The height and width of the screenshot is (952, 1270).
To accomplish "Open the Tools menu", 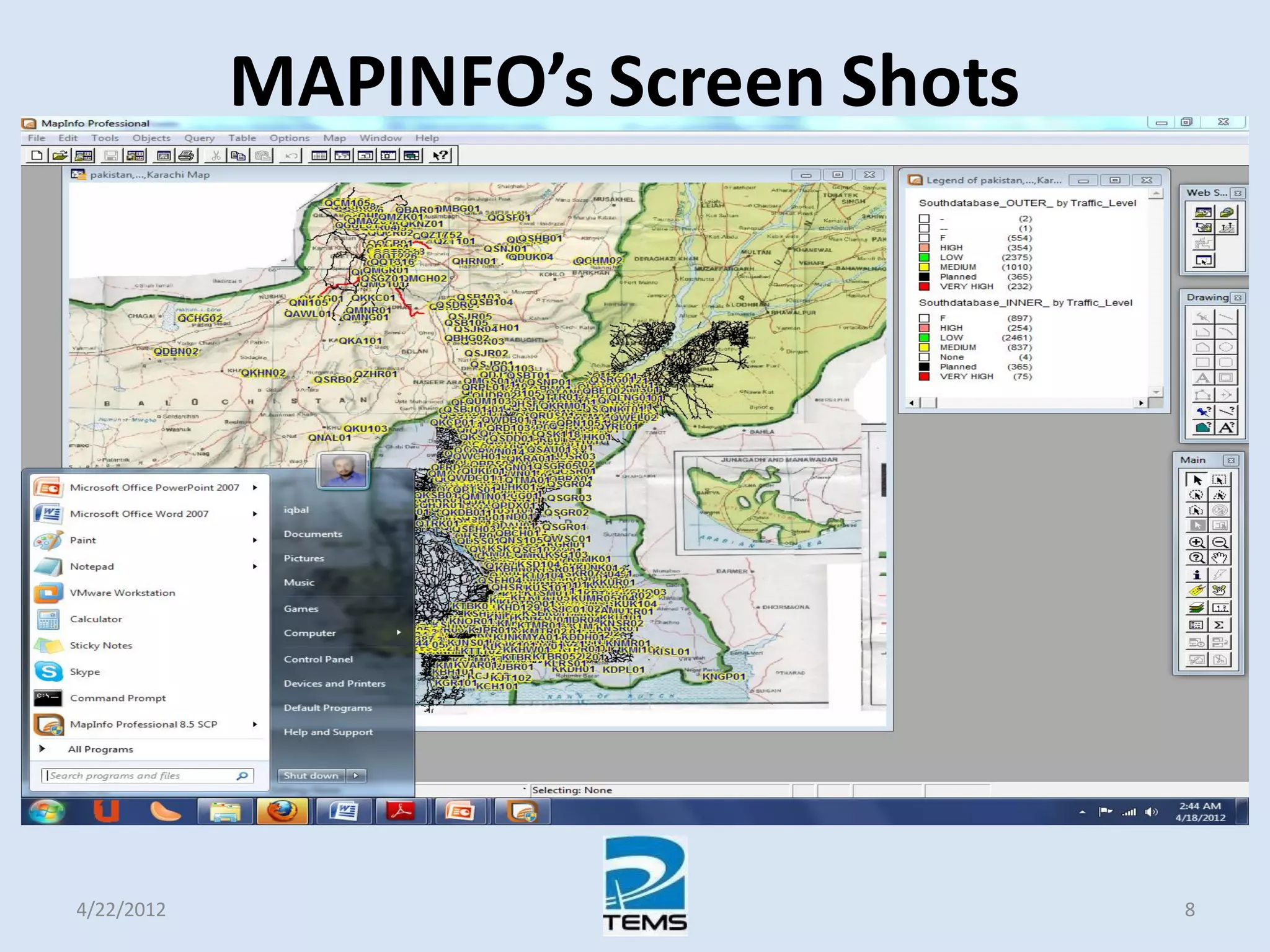I will point(105,138).
